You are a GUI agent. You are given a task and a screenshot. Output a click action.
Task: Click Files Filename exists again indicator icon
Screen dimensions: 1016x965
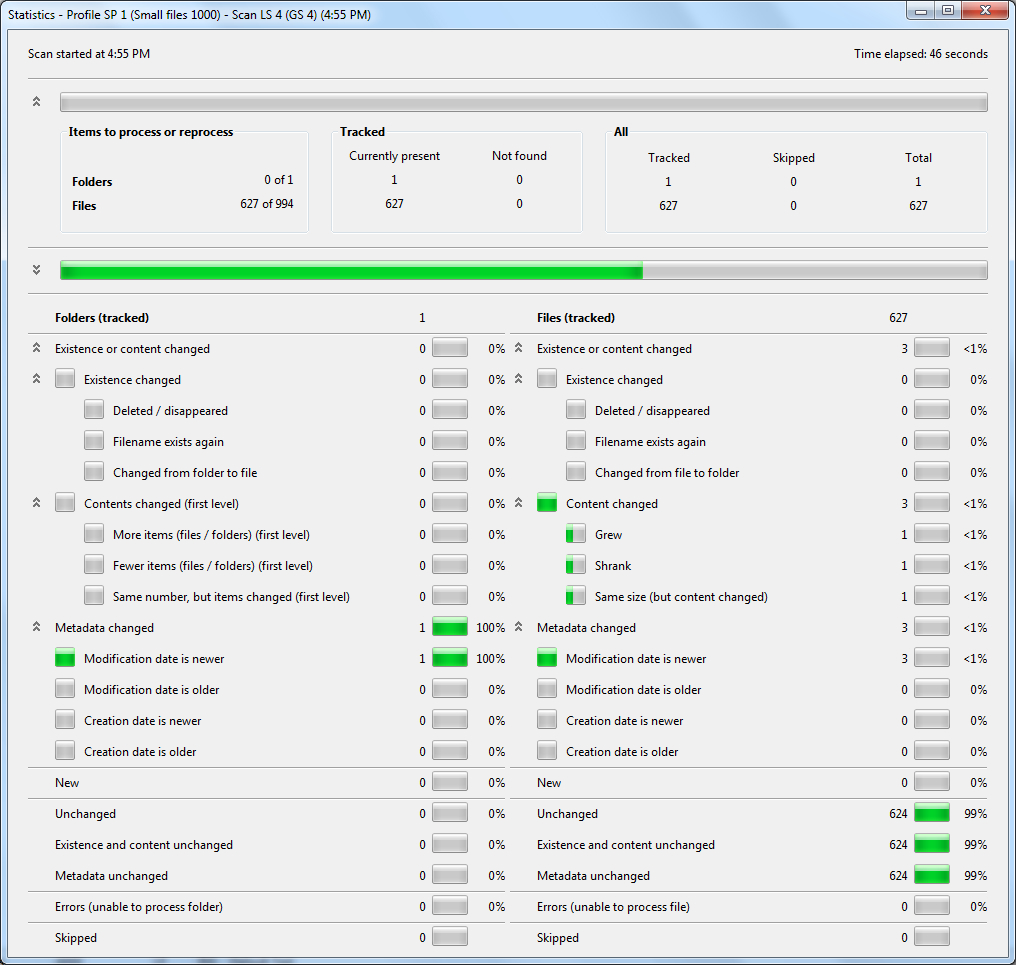click(576, 442)
